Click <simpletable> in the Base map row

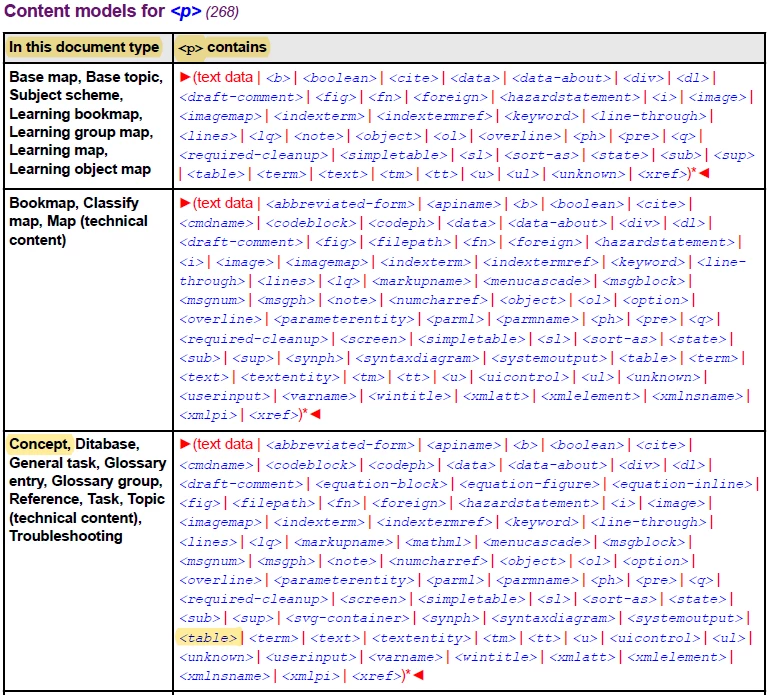393,155
